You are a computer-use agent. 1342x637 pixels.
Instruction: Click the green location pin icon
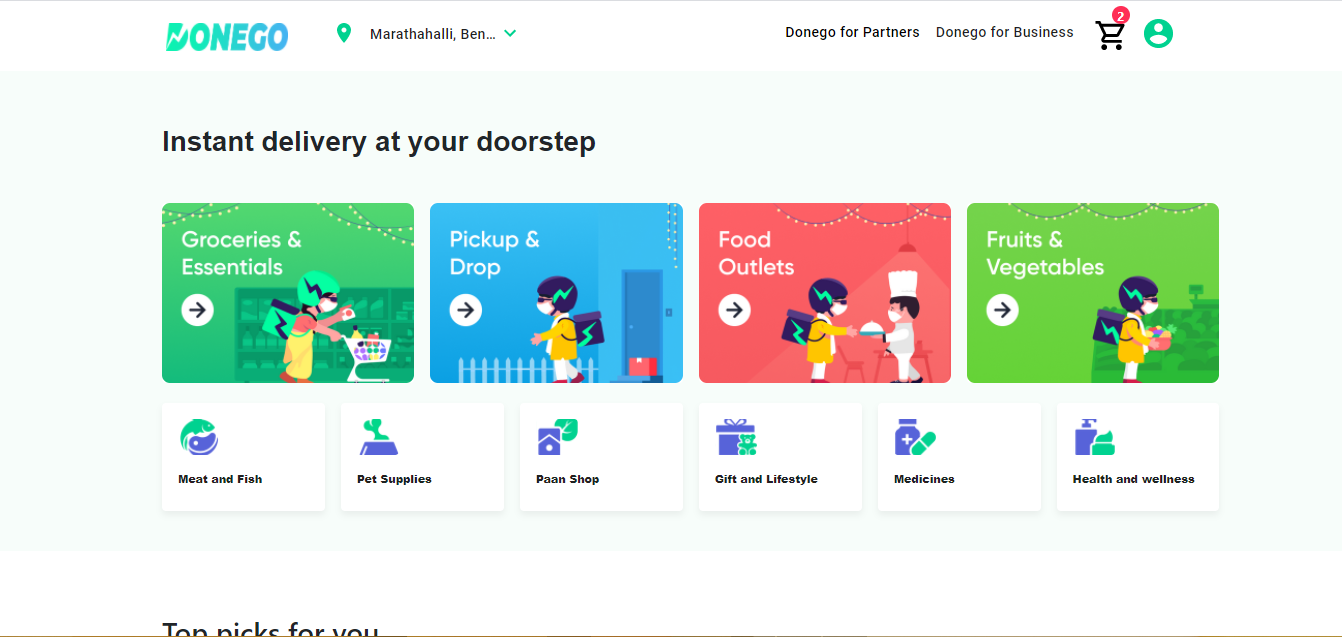point(344,33)
